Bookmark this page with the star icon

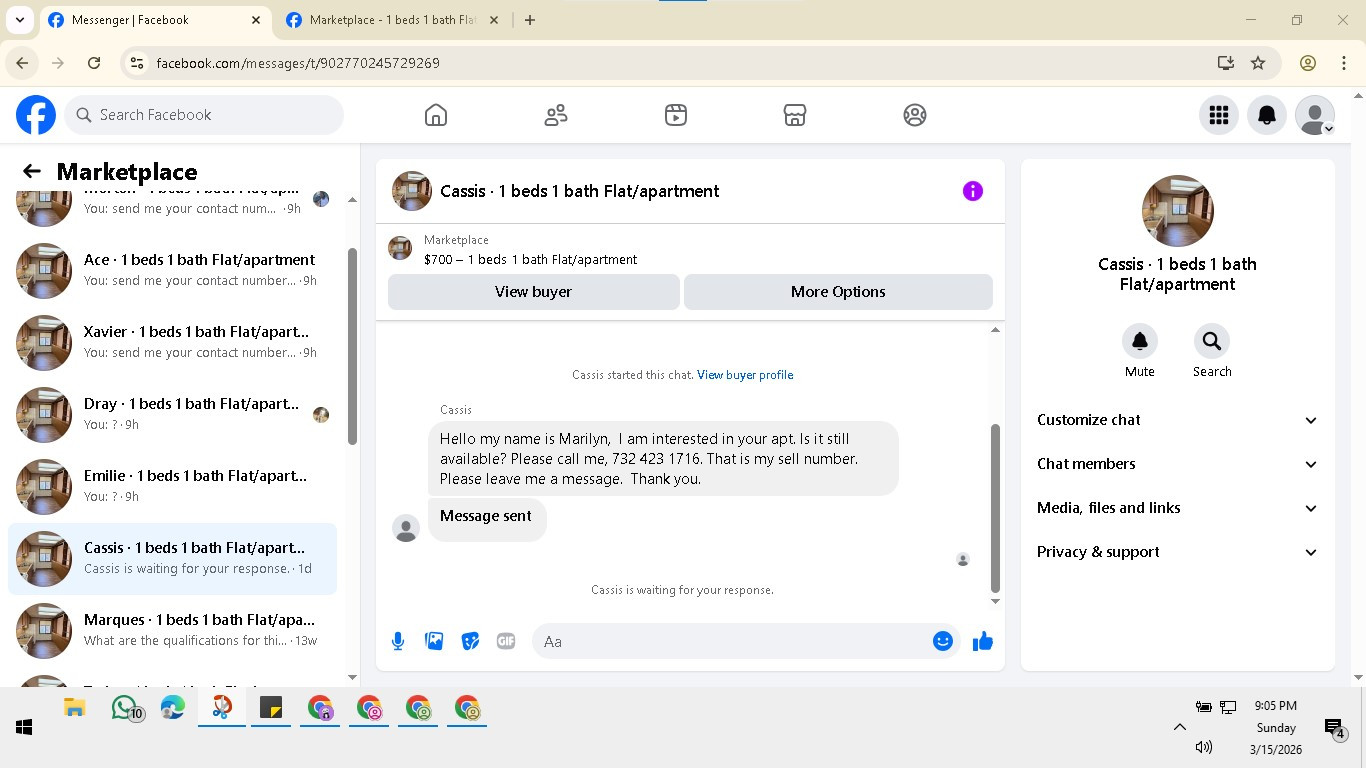click(x=1258, y=63)
